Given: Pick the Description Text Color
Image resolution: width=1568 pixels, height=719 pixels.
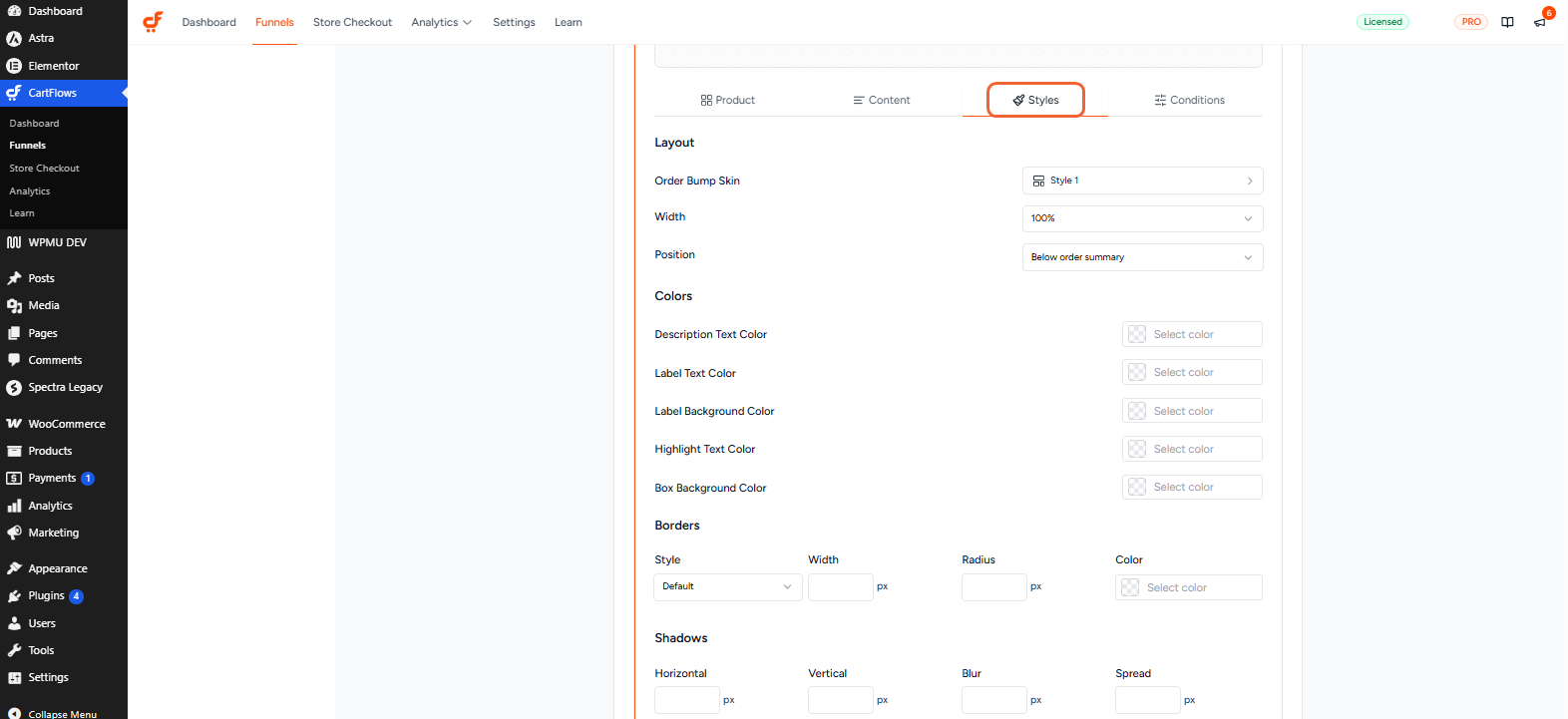Looking at the screenshot, I should [x=1192, y=334].
